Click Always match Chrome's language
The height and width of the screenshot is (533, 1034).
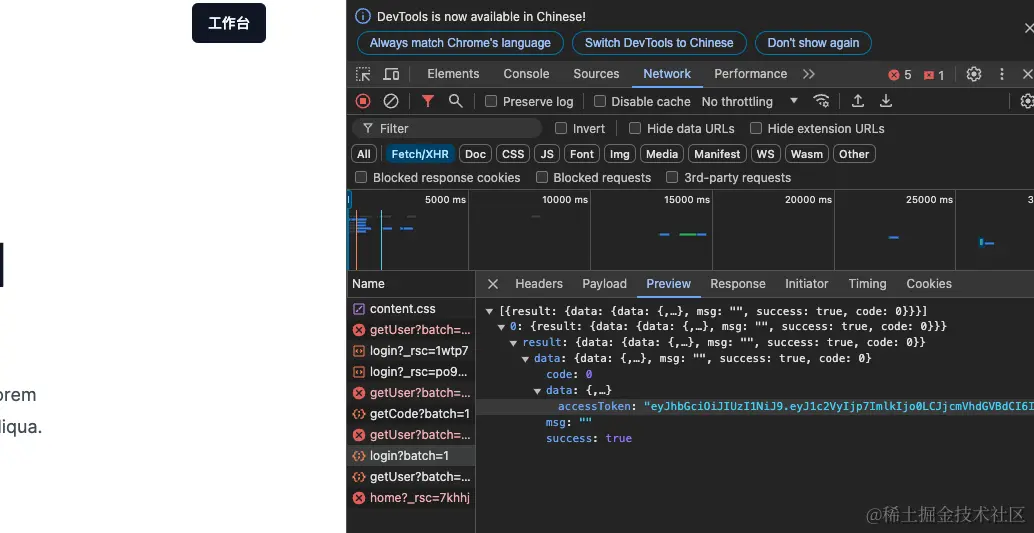click(460, 43)
